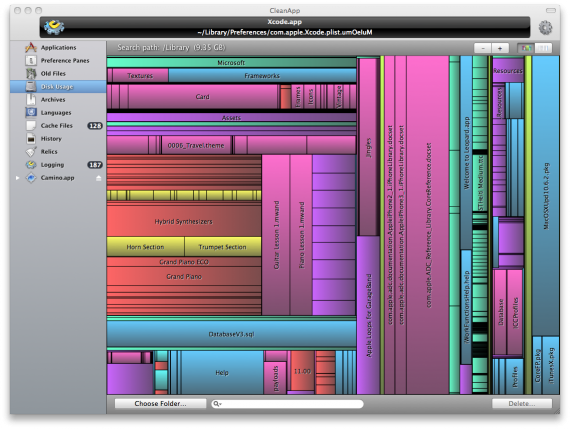The image size is (570, 429).
Task: Open Archives sidebar icon
Action: pos(31,100)
